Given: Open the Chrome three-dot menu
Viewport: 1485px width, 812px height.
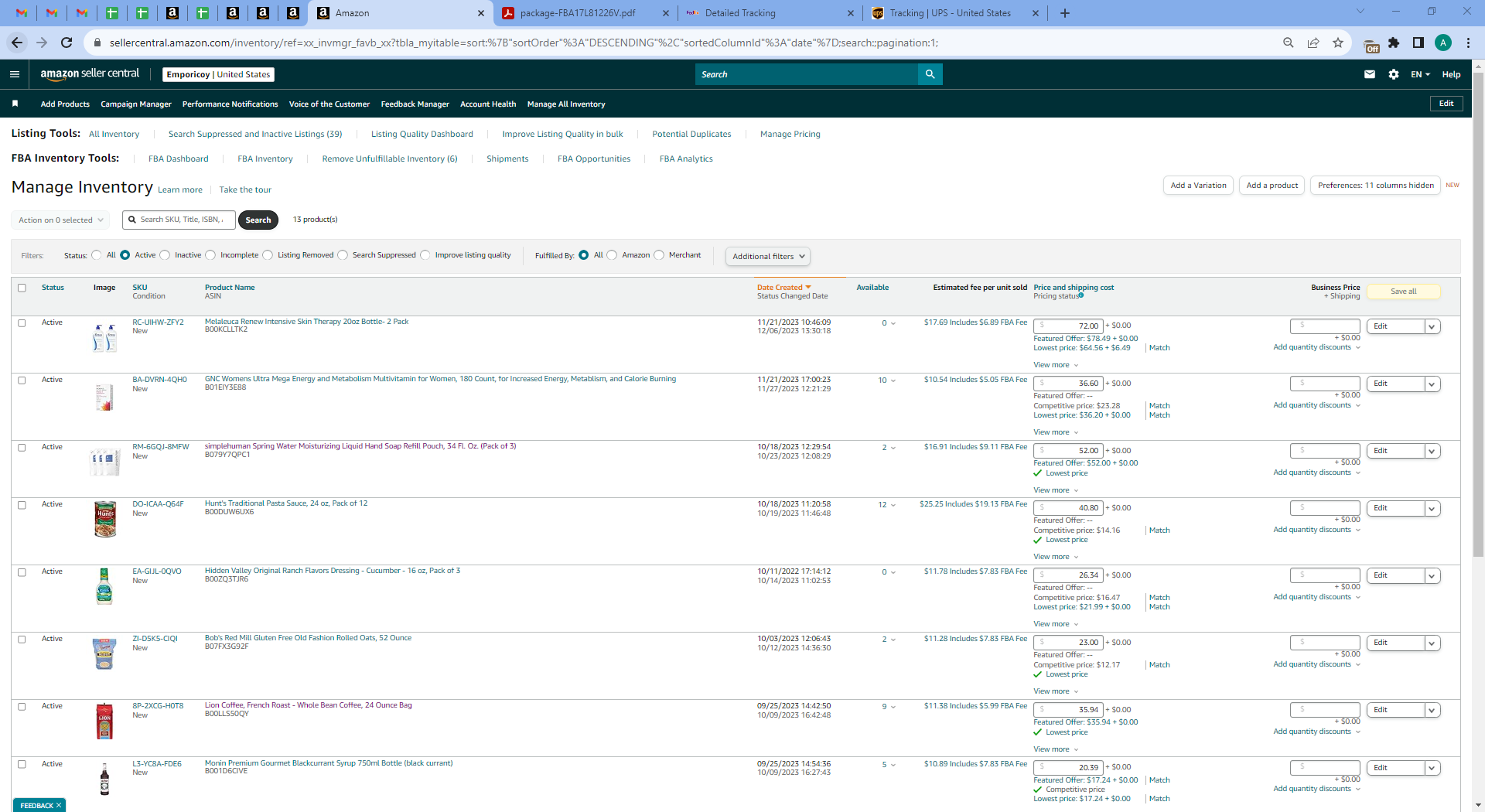Looking at the screenshot, I should click(x=1468, y=43).
